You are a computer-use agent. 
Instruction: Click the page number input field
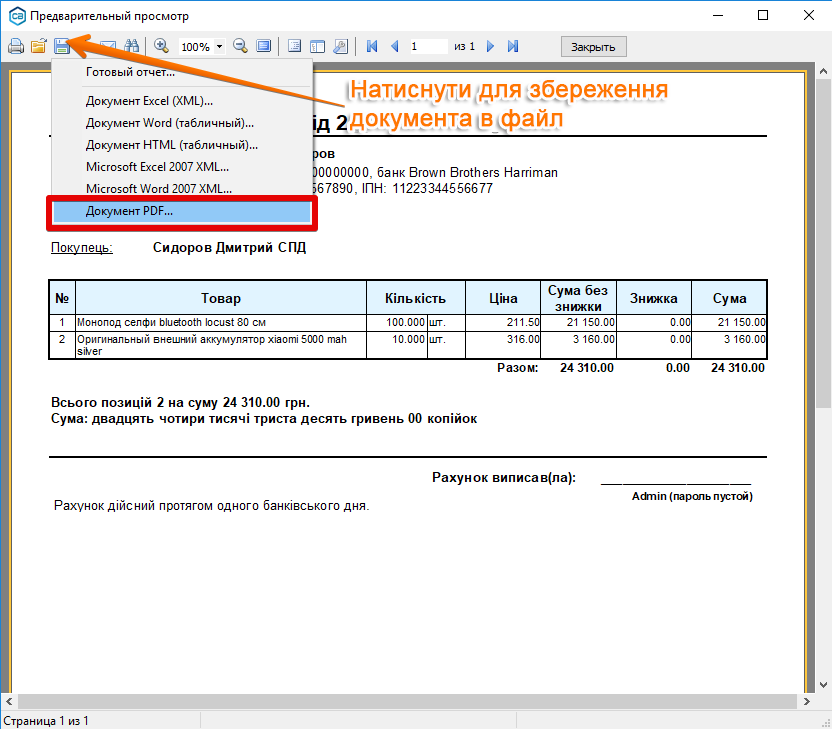coord(428,46)
